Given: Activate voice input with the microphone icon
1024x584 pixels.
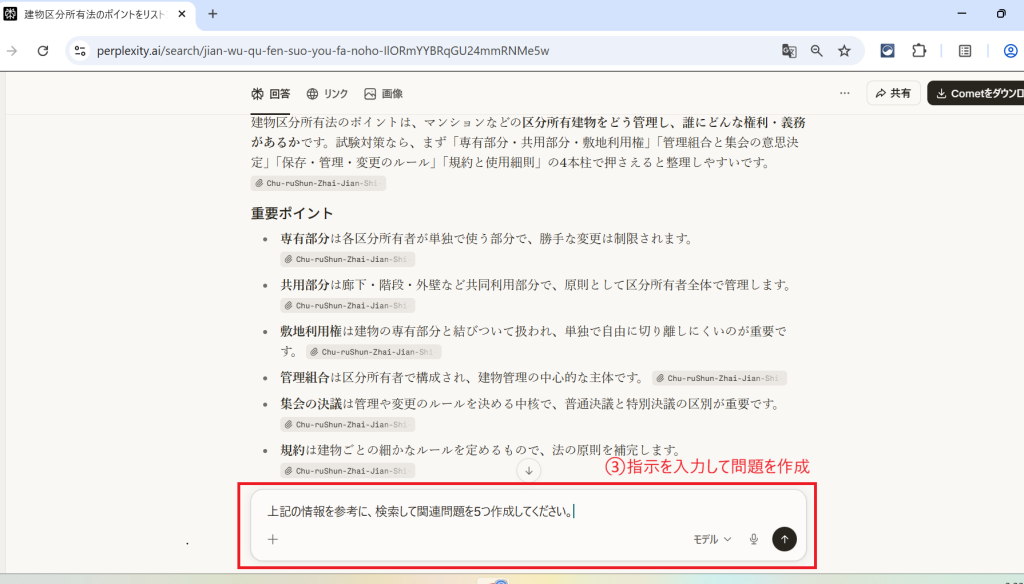Looking at the screenshot, I should [x=753, y=539].
